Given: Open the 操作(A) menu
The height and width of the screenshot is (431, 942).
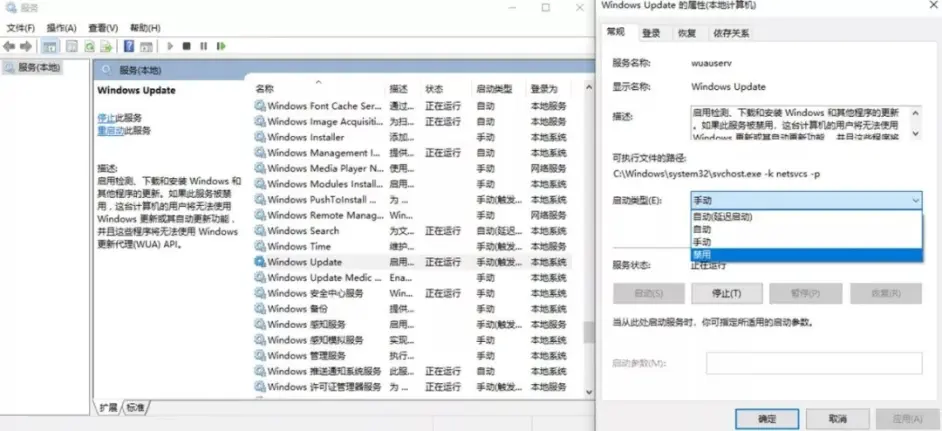Looking at the screenshot, I should pyautogui.click(x=62, y=28).
